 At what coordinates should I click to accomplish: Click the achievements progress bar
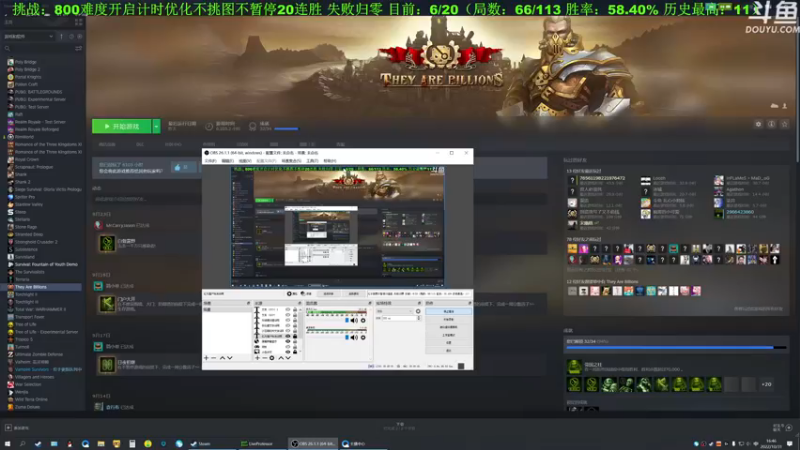point(676,347)
